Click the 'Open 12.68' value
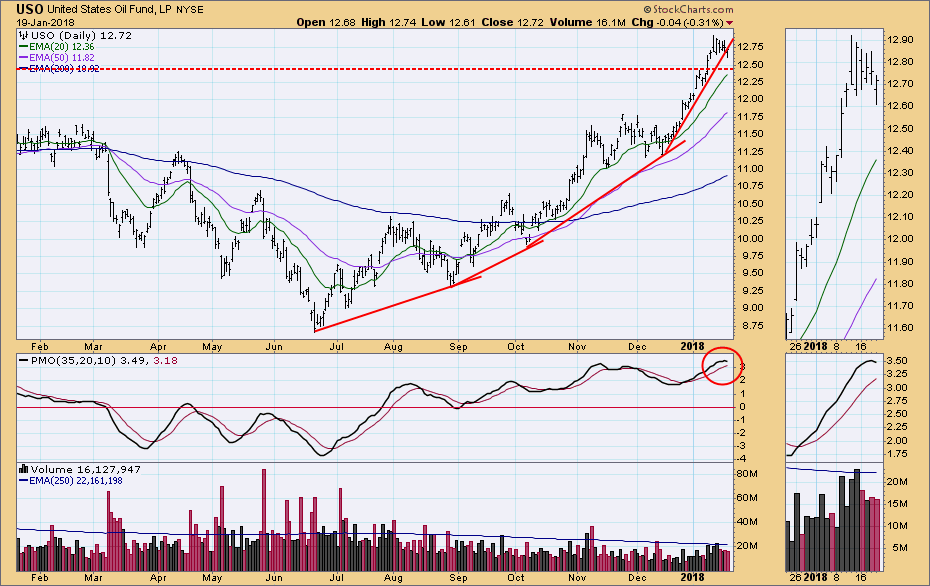930x586 pixels. [326, 23]
